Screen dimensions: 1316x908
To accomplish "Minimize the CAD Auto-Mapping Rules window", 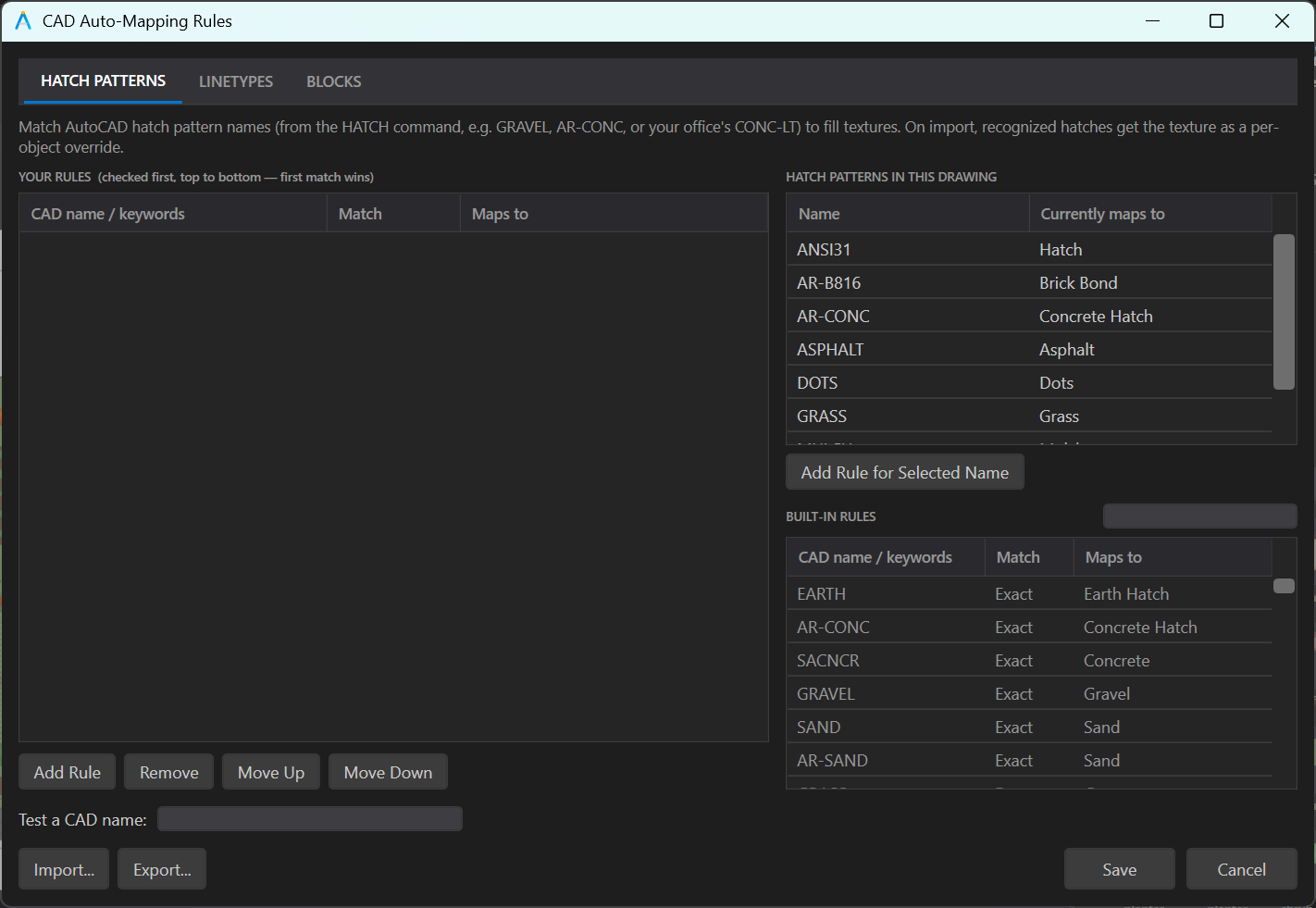I will (1153, 20).
